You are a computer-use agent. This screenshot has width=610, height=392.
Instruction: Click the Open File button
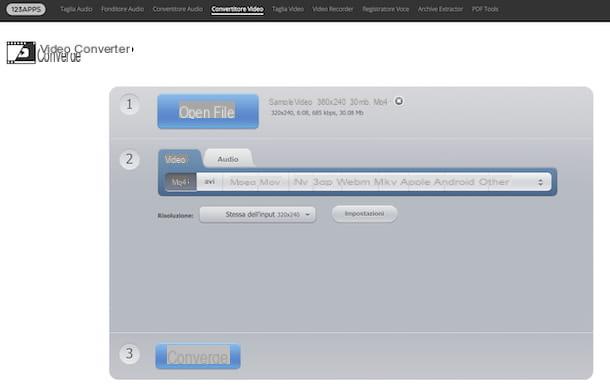[208, 112]
